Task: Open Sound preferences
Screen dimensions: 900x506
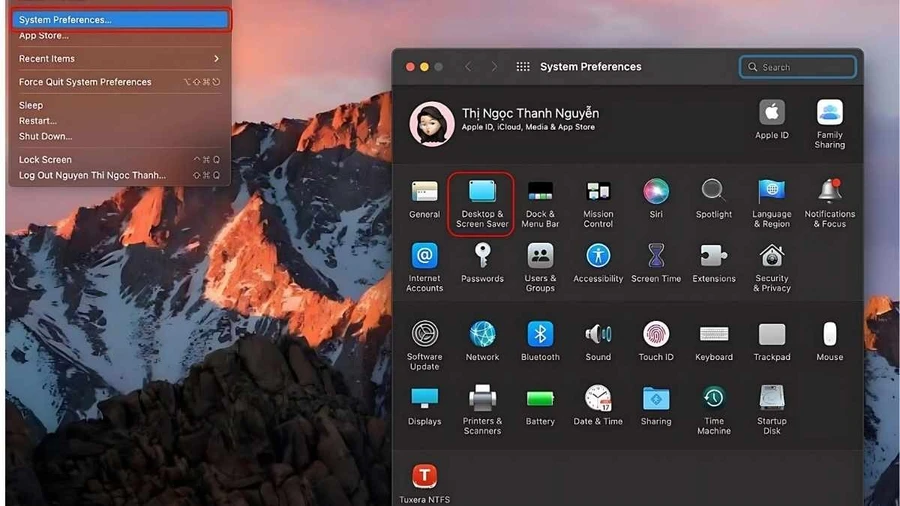Action: pos(598,341)
